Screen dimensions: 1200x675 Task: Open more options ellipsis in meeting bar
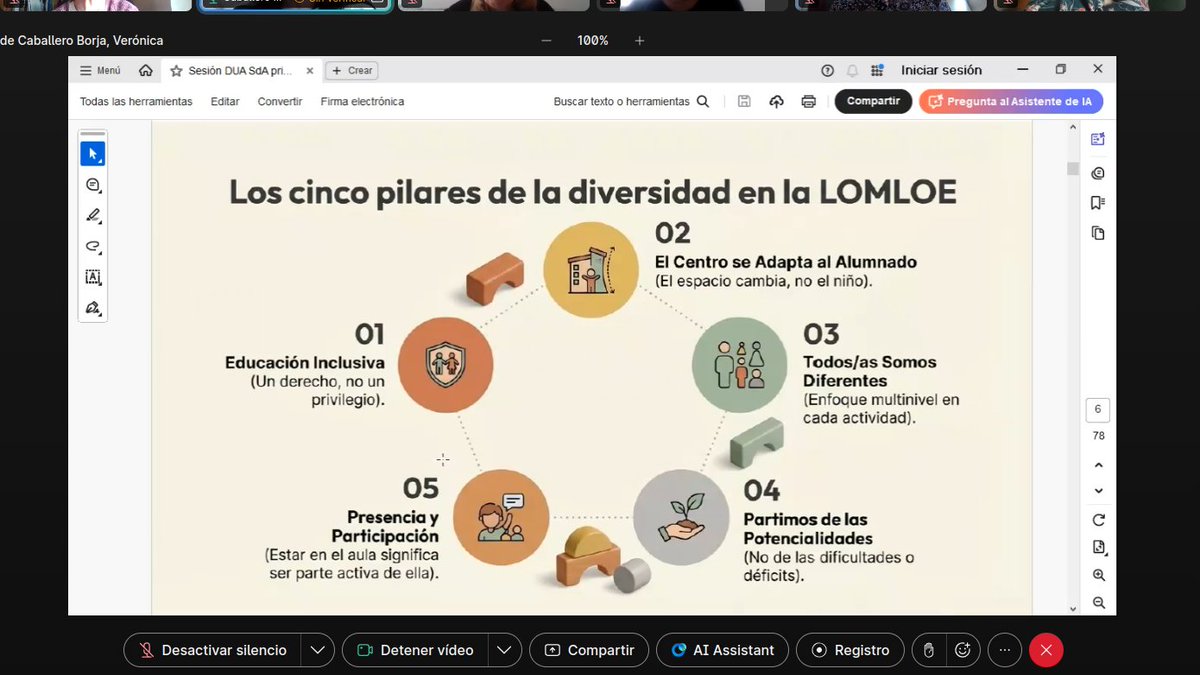pyautogui.click(x=1005, y=650)
